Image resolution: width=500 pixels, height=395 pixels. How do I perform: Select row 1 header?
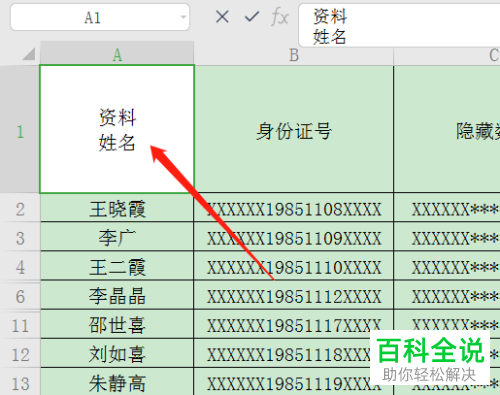[x=20, y=129]
